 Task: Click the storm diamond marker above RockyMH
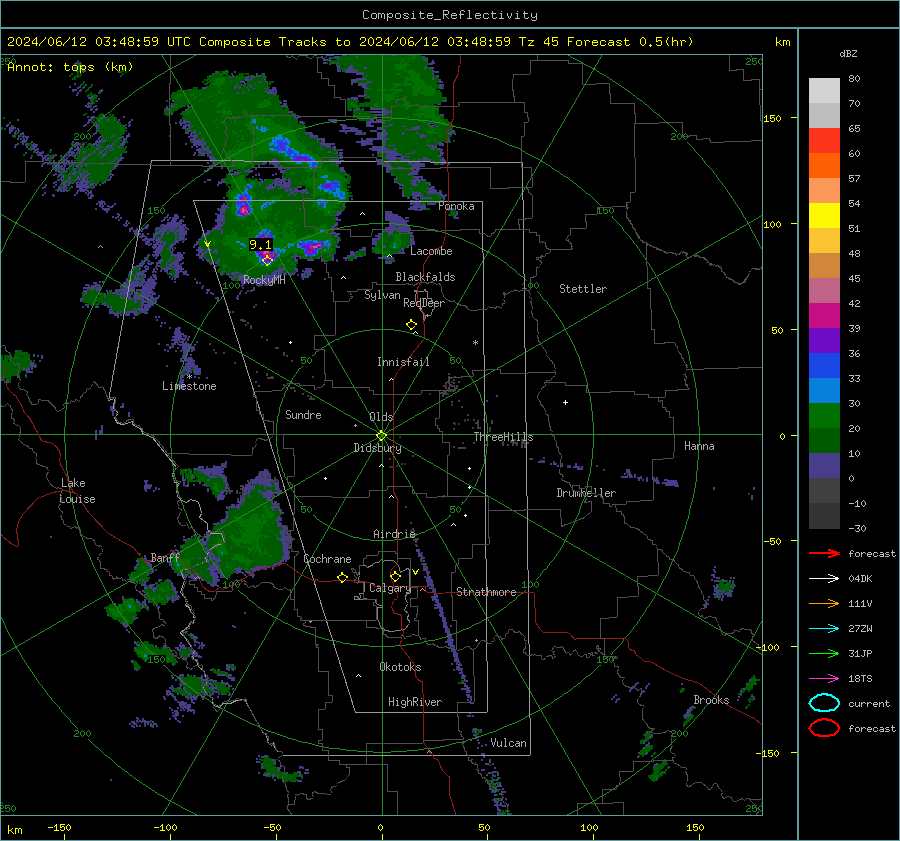pos(267,260)
